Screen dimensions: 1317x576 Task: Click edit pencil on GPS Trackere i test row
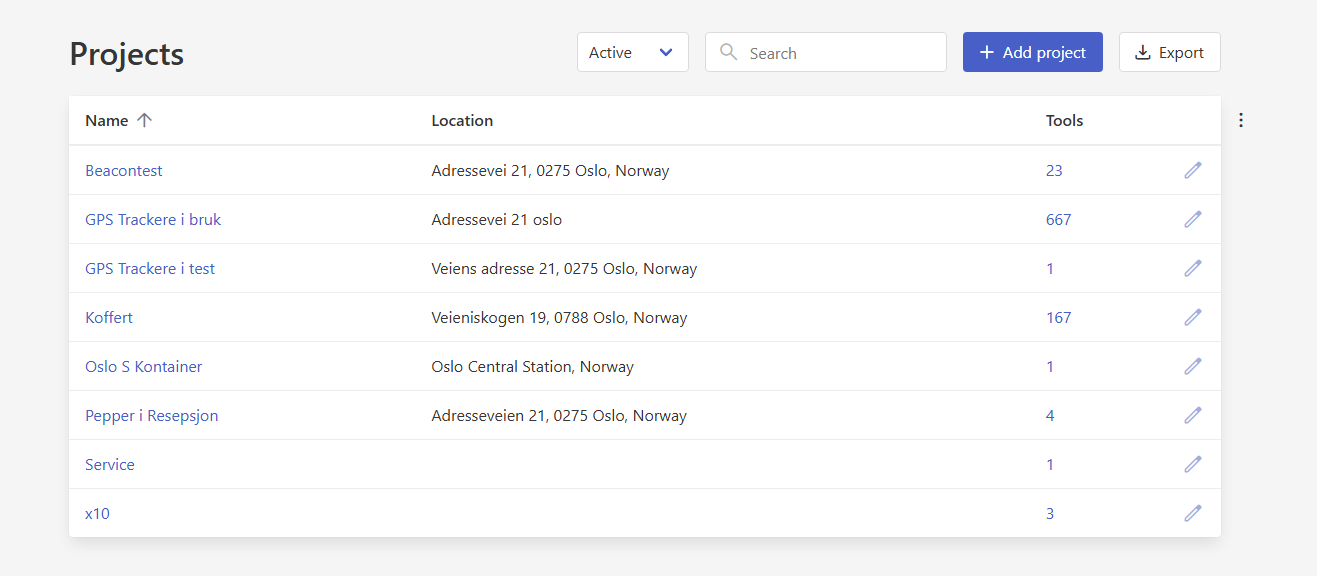[x=1192, y=268]
